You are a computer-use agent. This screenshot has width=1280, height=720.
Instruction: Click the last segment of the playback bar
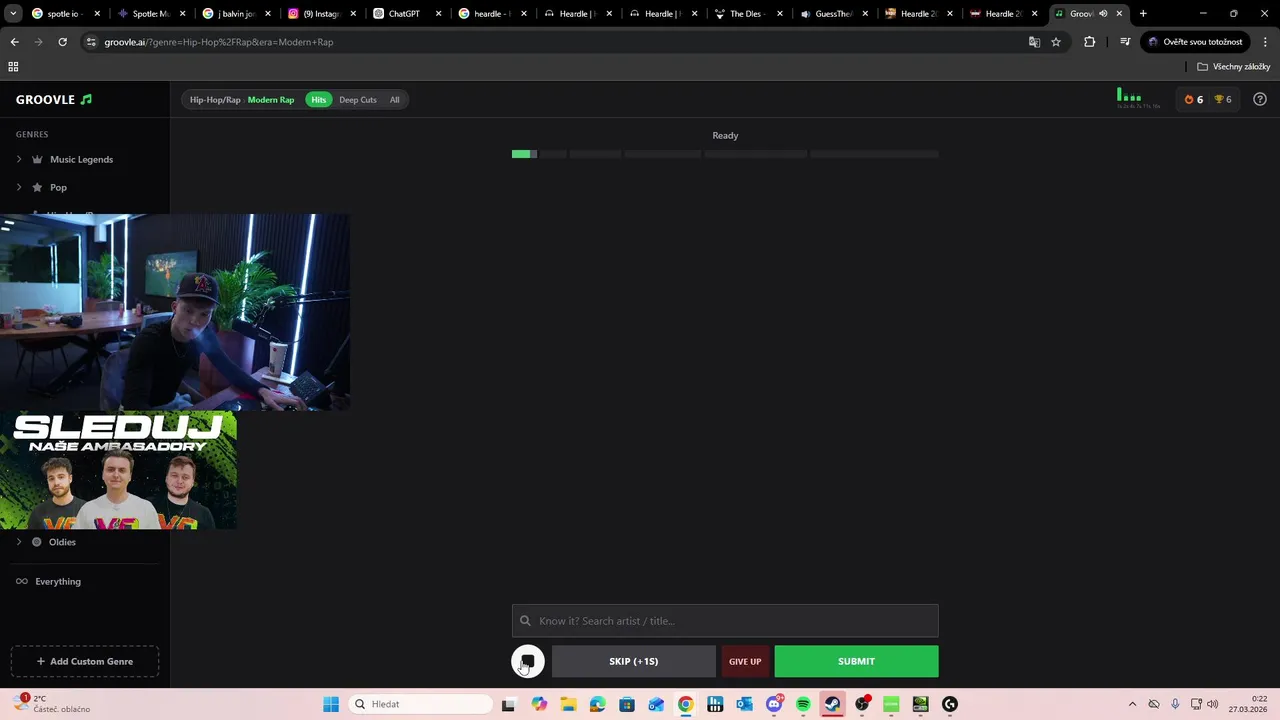[x=874, y=154]
